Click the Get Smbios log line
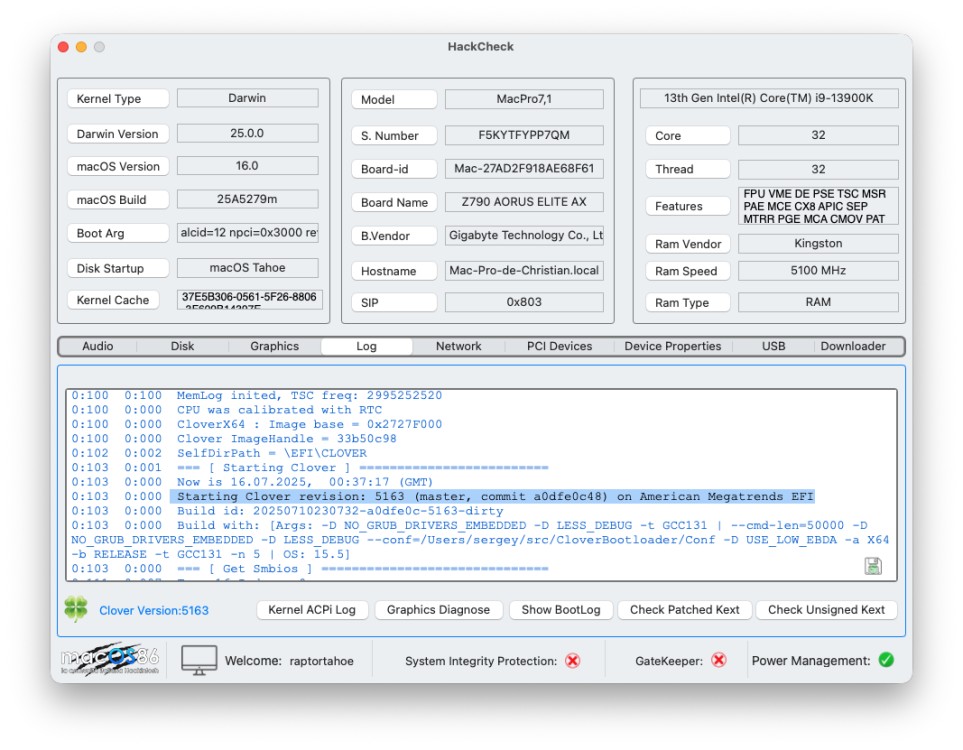 point(362,569)
